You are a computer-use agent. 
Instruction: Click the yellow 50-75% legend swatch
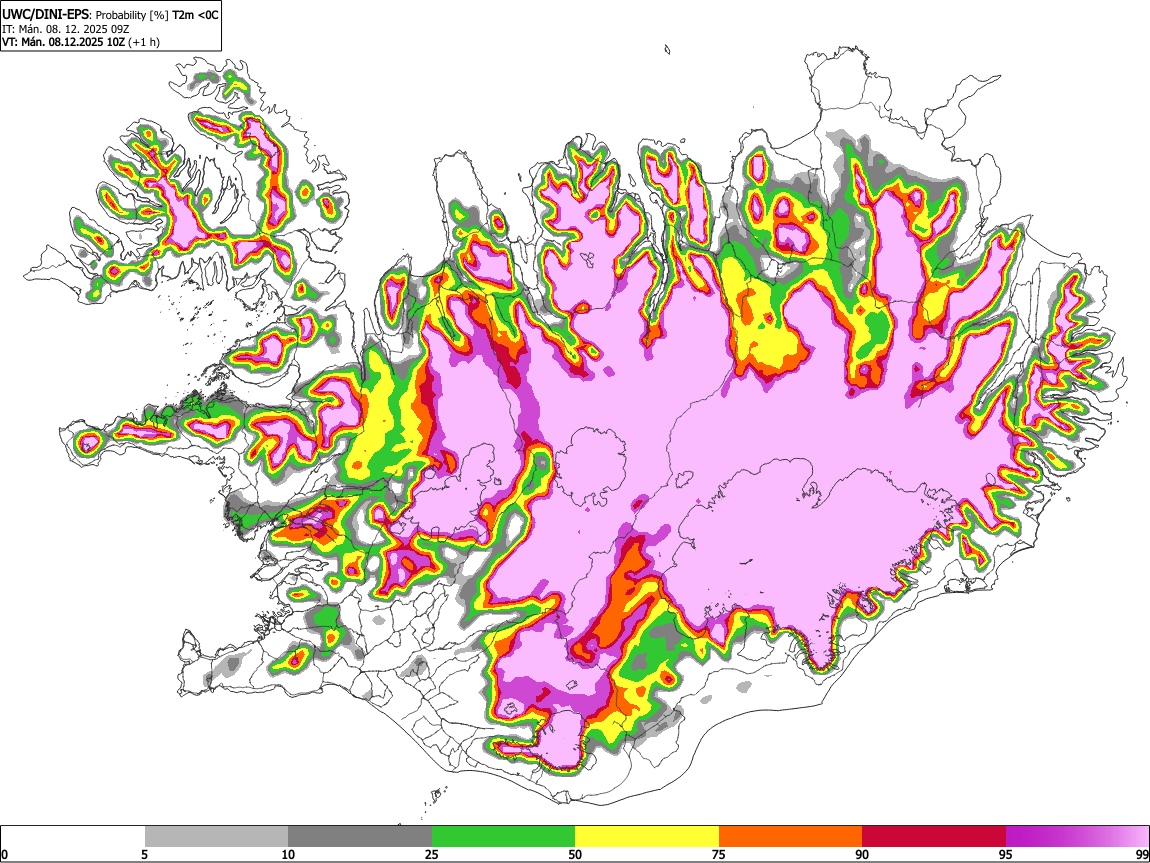click(647, 836)
